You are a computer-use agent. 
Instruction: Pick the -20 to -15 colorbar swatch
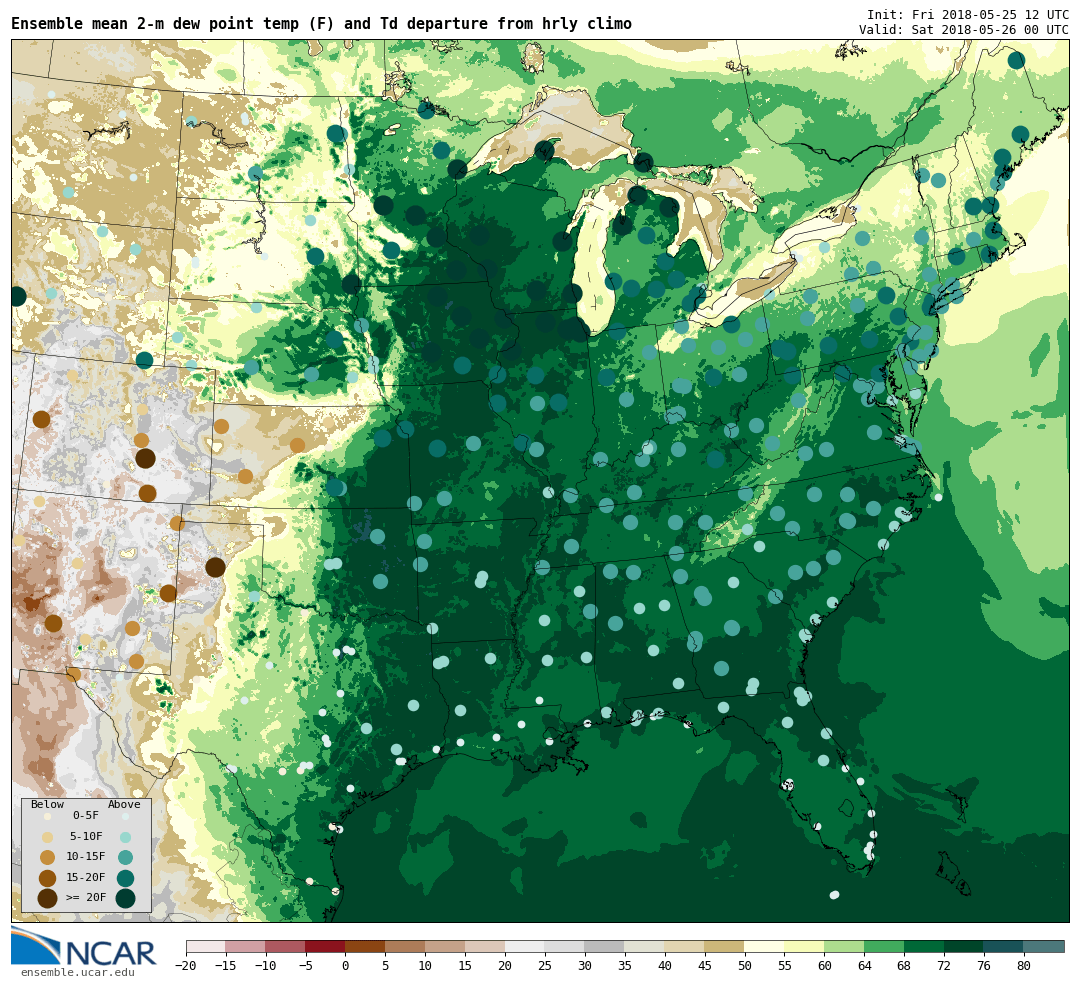pyautogui.click(x=206, y=946)
